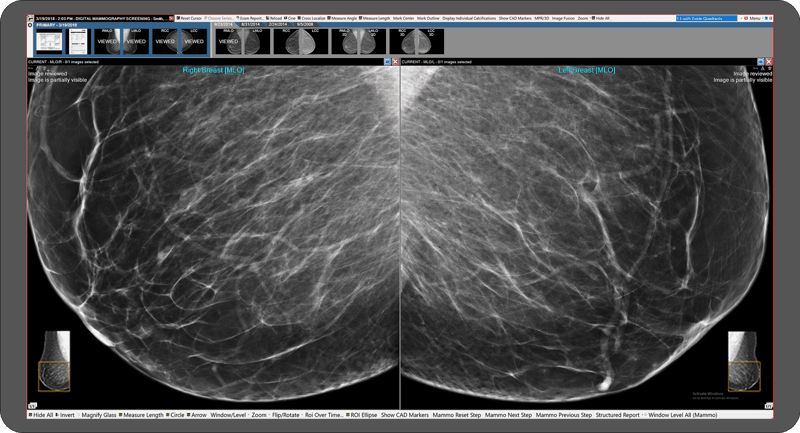The width and height of the screenshot is (800, 433).
Task: Choose the Mark Center tool
Action: (x=403, y=18)
